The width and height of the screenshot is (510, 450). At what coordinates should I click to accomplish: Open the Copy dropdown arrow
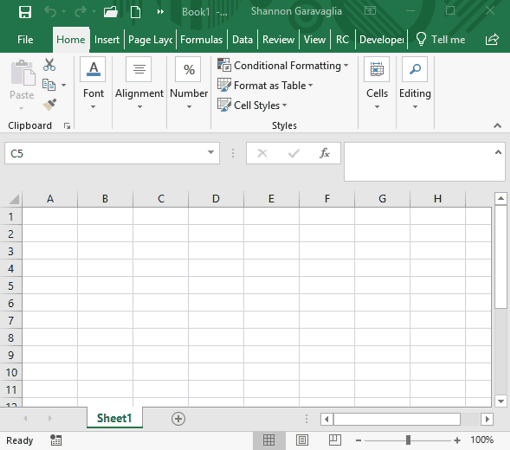64,85
